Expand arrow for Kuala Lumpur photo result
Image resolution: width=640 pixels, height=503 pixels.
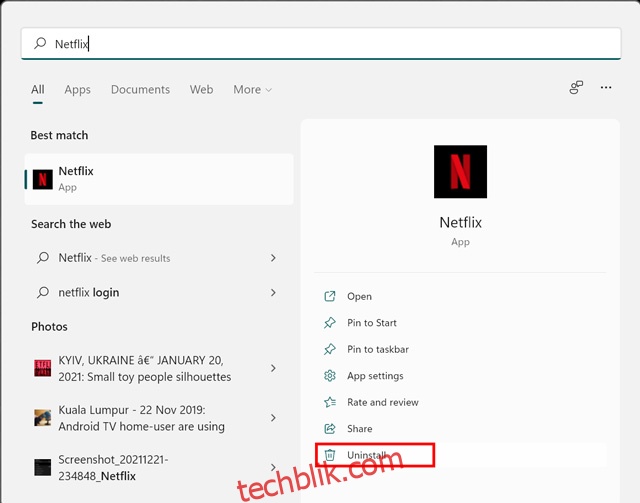click(x=273, y=418)
